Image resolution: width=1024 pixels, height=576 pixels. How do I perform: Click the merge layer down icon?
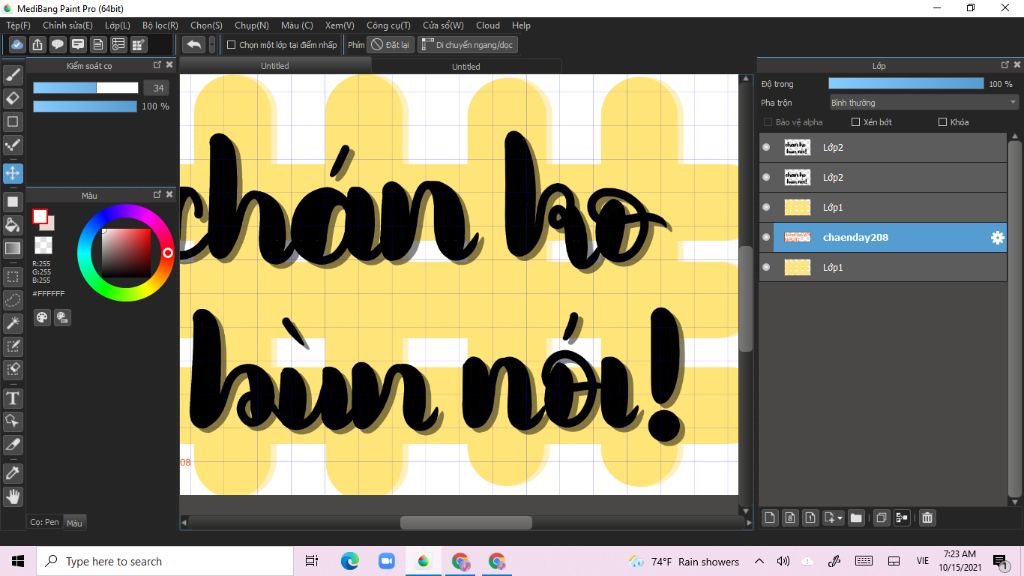pyautogui.click(x=902, y=518)
